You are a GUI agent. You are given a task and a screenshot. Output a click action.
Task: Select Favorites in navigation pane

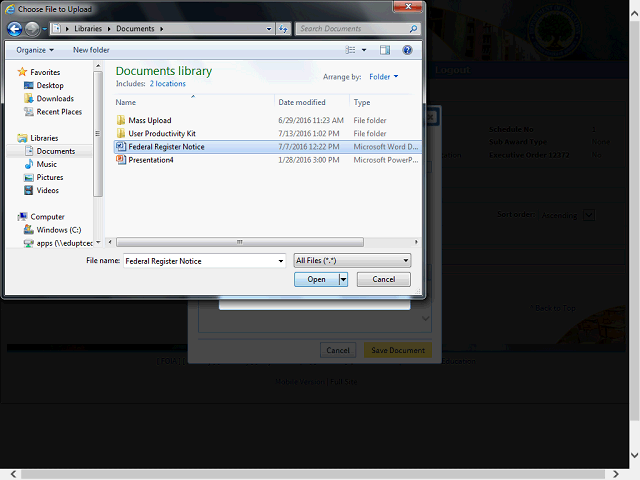(x=45, y=72)
